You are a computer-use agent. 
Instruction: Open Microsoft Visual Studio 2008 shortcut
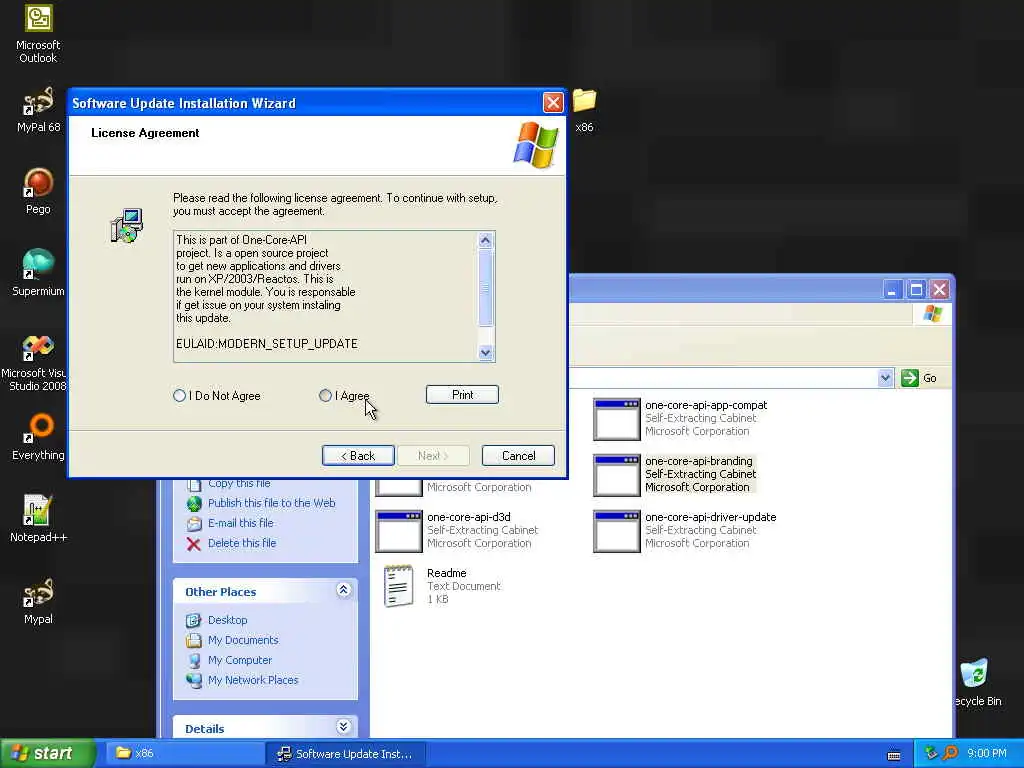[38, 347]
